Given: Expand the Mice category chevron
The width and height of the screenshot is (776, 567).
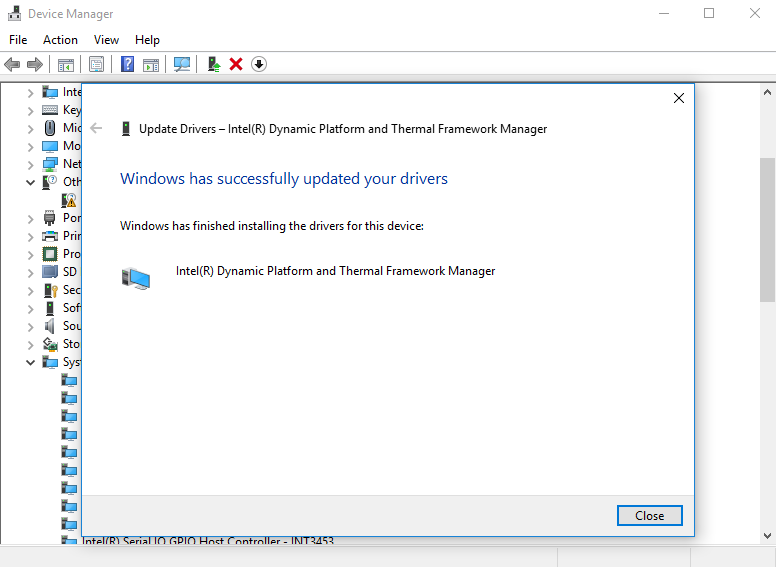Looking at the screenshot, I should (x=31, y=129).
